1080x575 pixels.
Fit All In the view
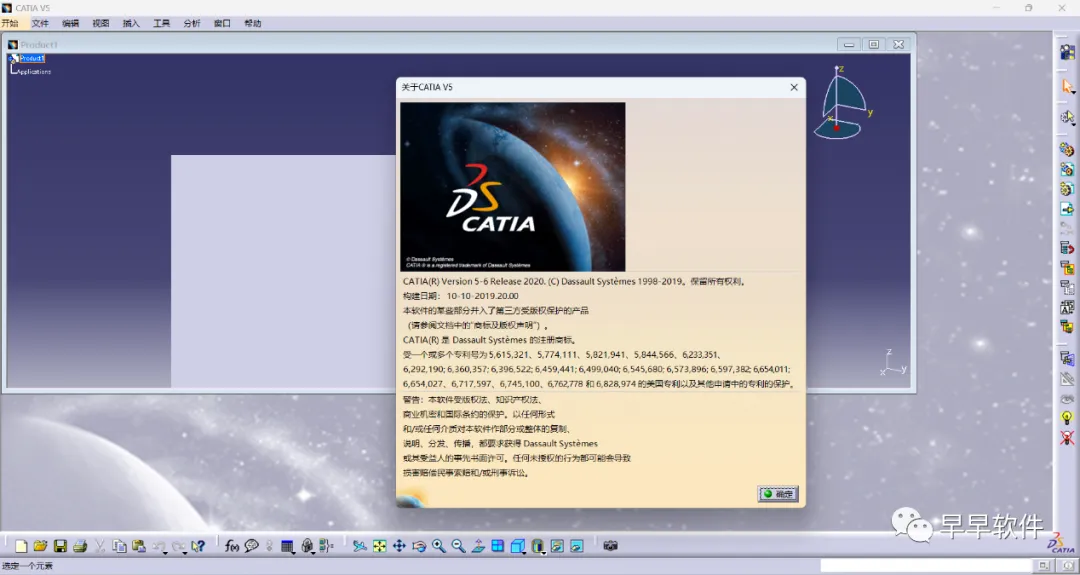tap(380, 546)
